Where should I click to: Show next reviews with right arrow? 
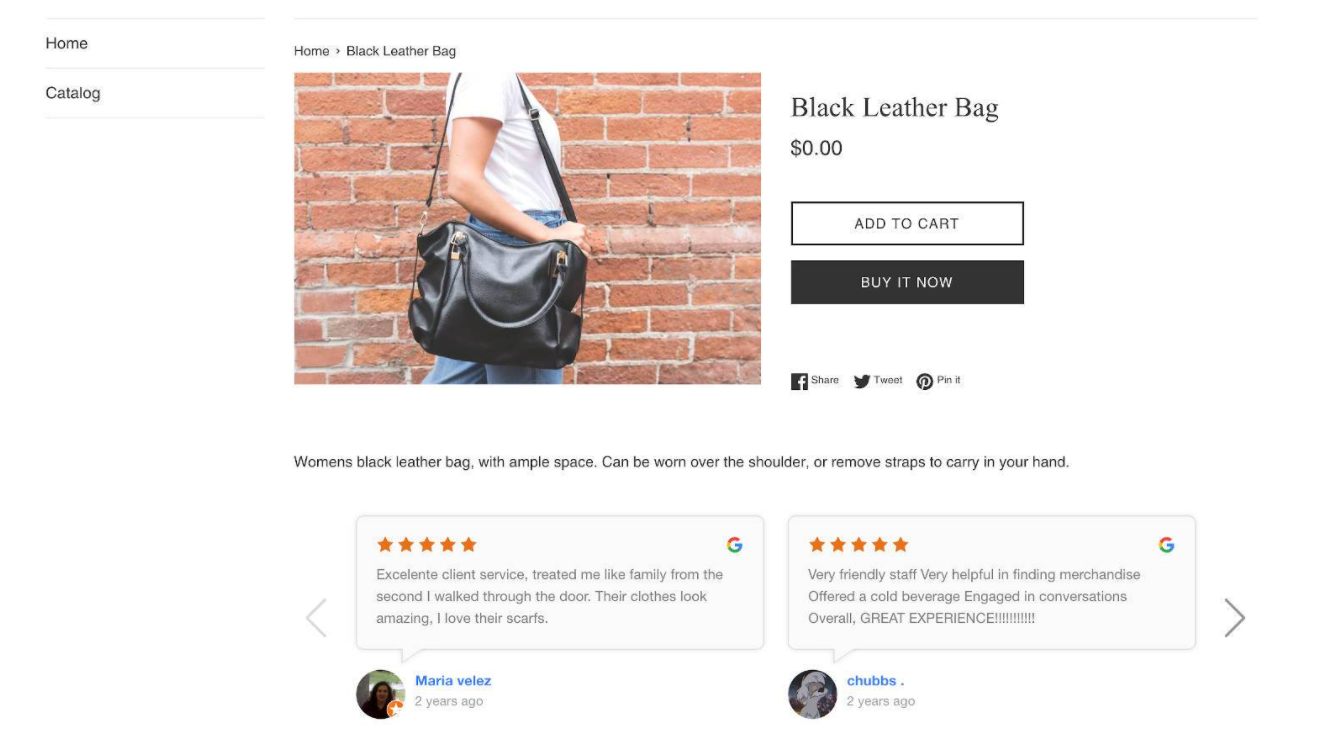coord(1235,618)
